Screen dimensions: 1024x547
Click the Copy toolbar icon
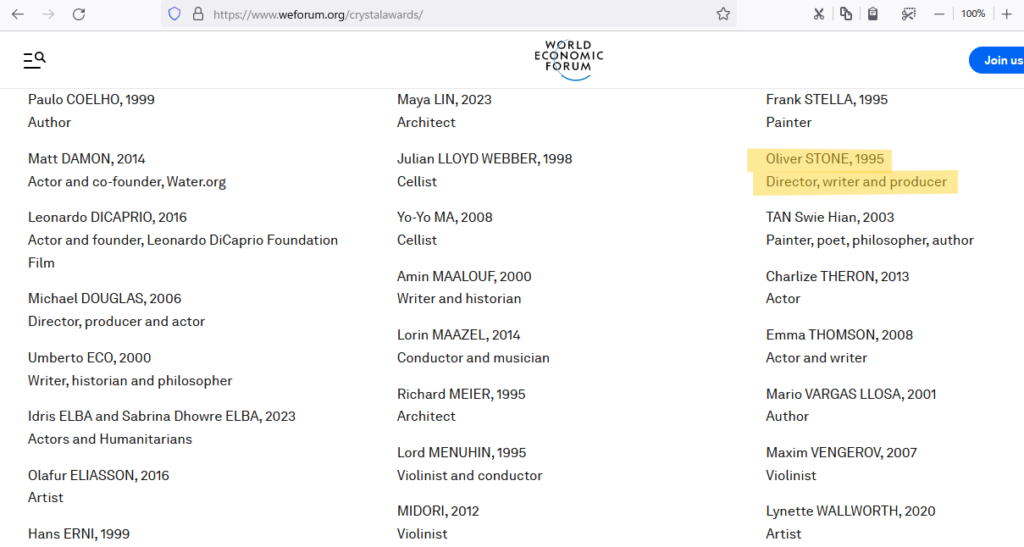tap(846, 14)
